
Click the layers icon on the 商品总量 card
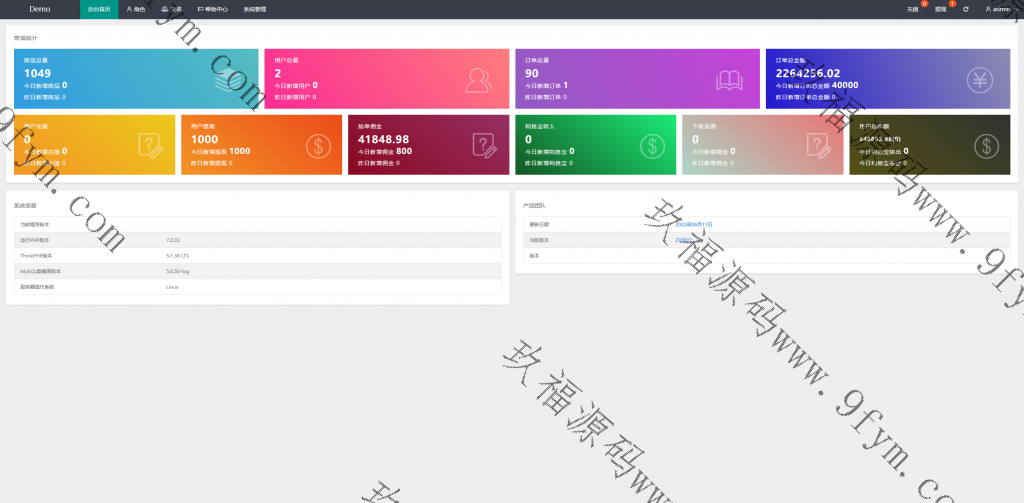[228, 80]
